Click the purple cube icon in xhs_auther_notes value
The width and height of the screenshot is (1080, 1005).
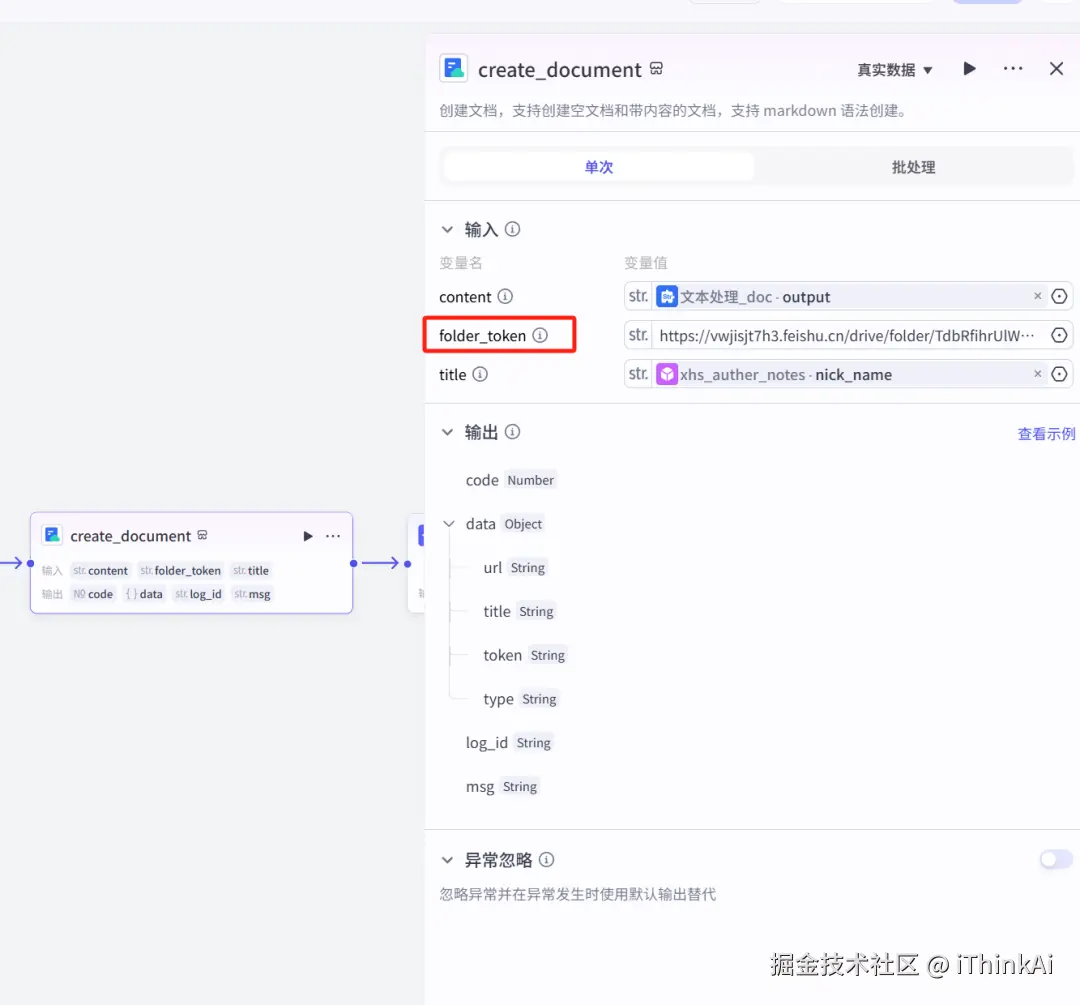tap(667, 373)
